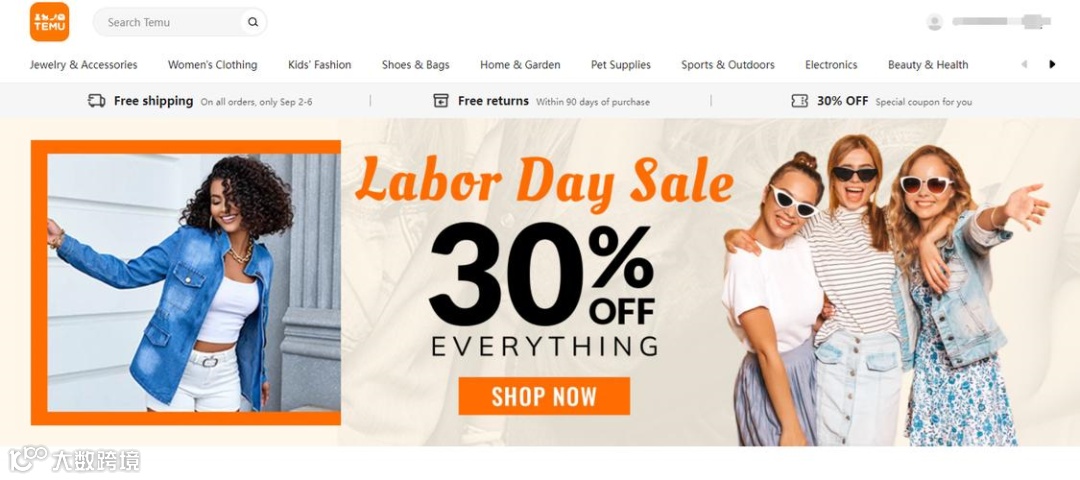The height and width of the screenshot is (480, 1080).
Task: Click the Temu logo icon
Action: [x=50, y=22]
